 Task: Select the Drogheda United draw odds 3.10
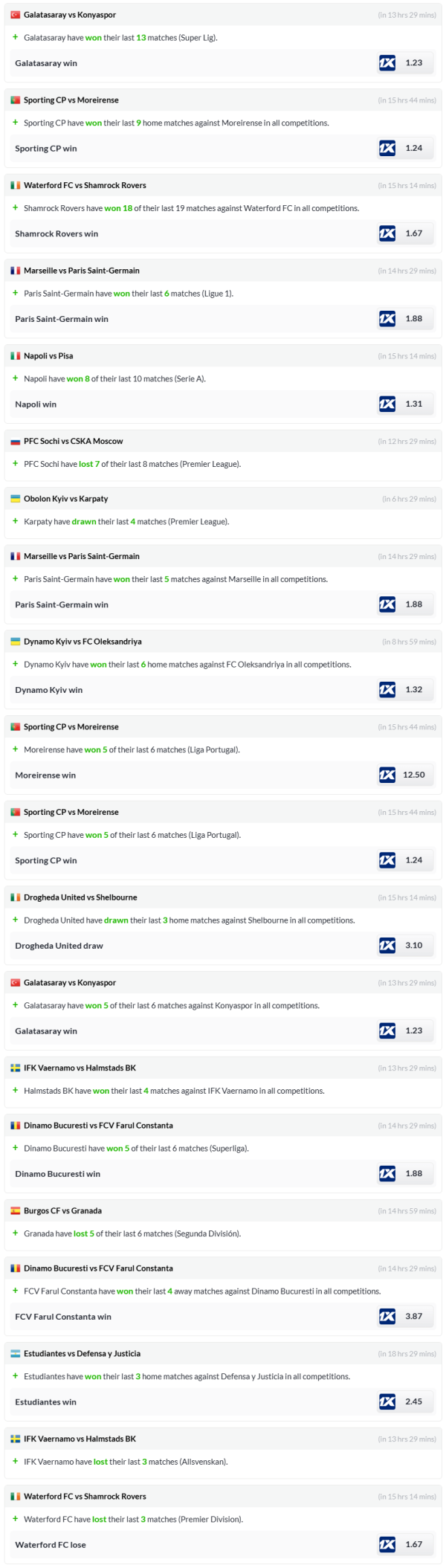coord(413,945)
